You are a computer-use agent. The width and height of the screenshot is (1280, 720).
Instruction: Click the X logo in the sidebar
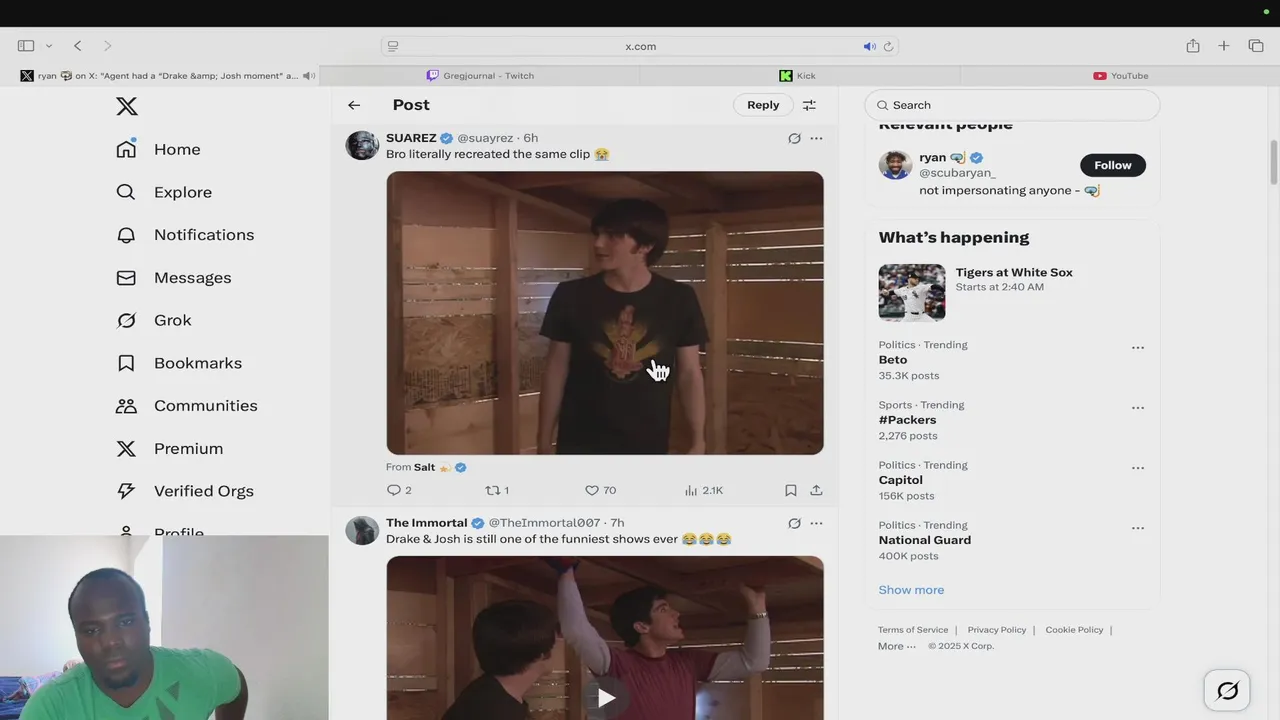[x=127, y=106]
